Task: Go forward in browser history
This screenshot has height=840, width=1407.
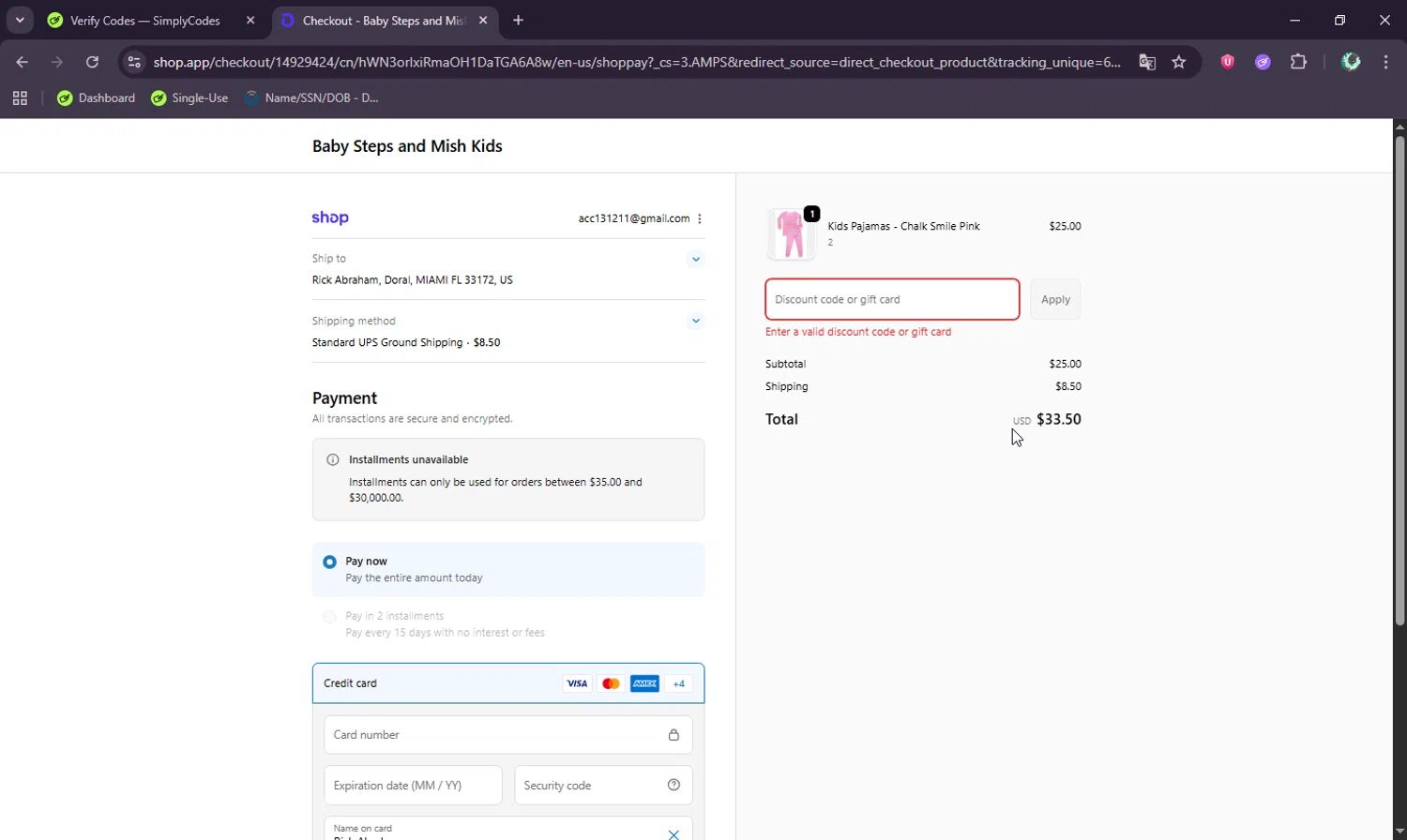Action: tap(57, 62)
